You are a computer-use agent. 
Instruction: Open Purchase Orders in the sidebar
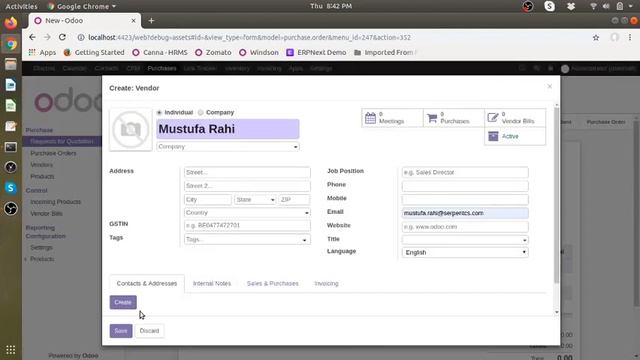point(53,153)
